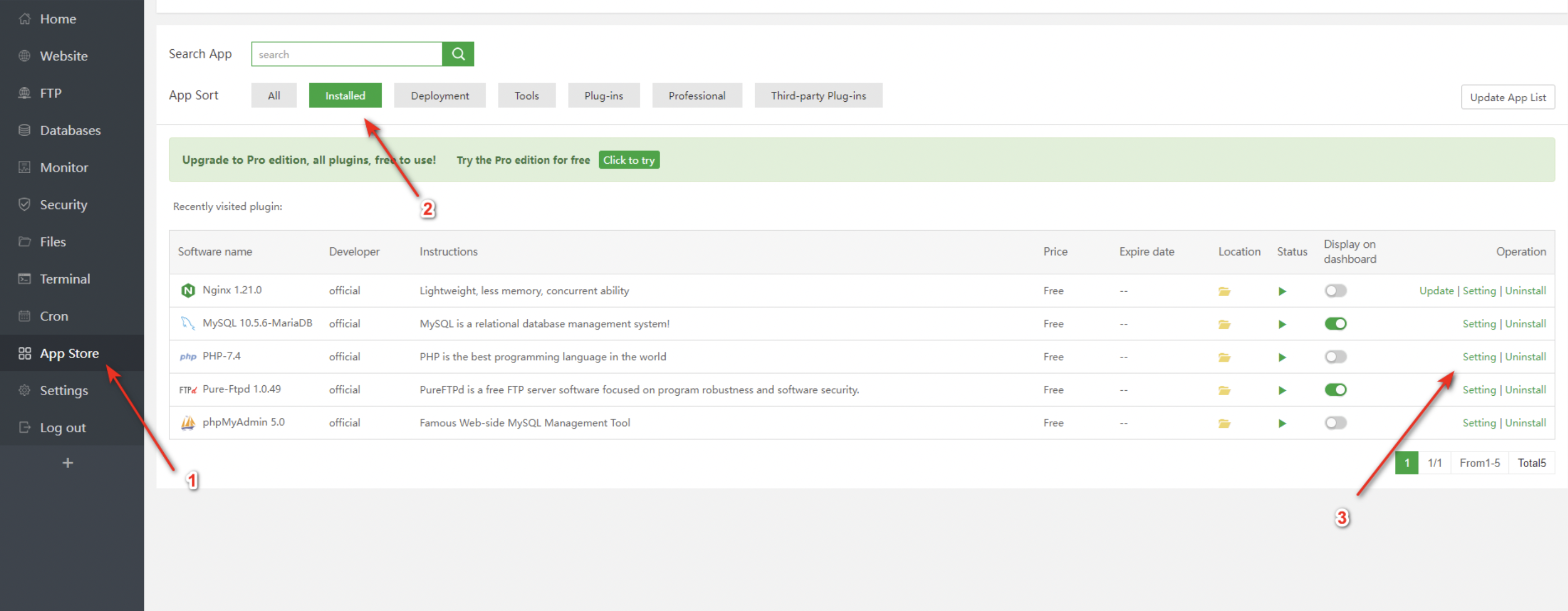Image resolution: width=1568 pixels, height=611 pixels.
Task: Click into the Search App field
Action: [x=347, y=54]
